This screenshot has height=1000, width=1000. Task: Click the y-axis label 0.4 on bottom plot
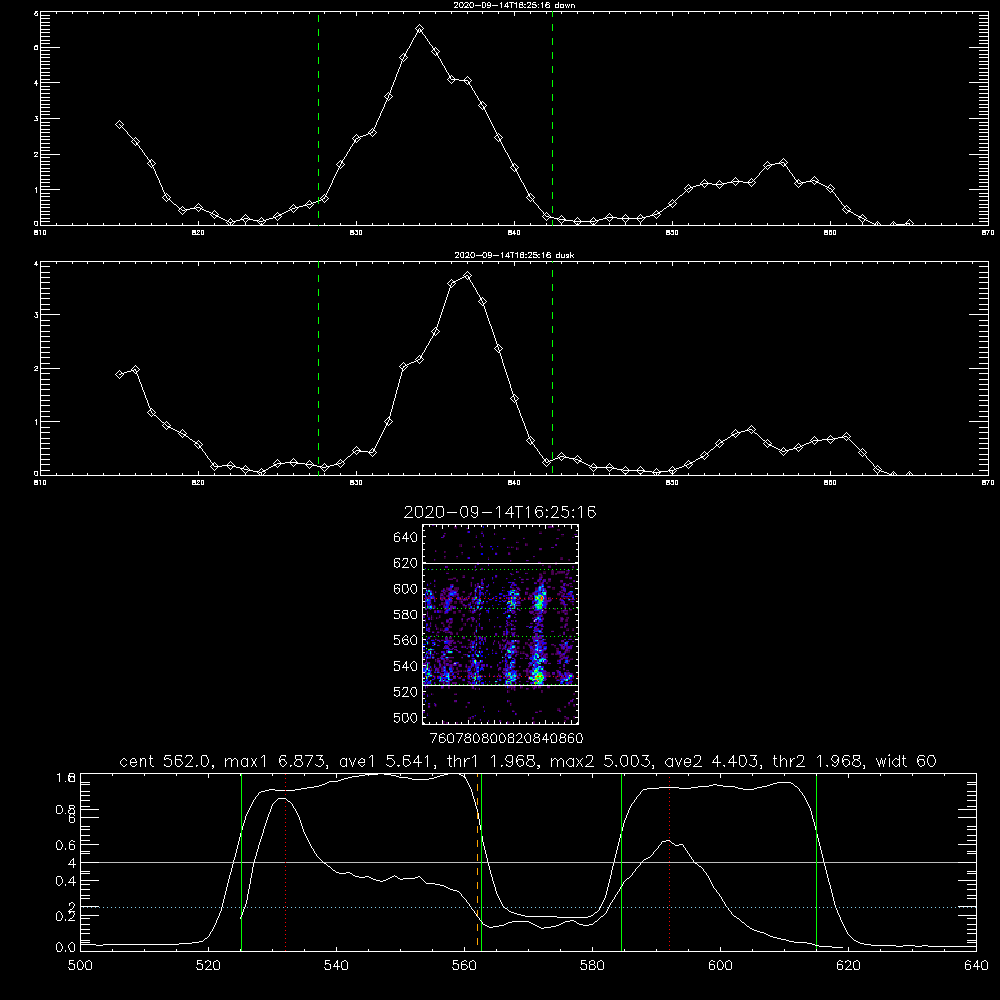pos(66,881)
